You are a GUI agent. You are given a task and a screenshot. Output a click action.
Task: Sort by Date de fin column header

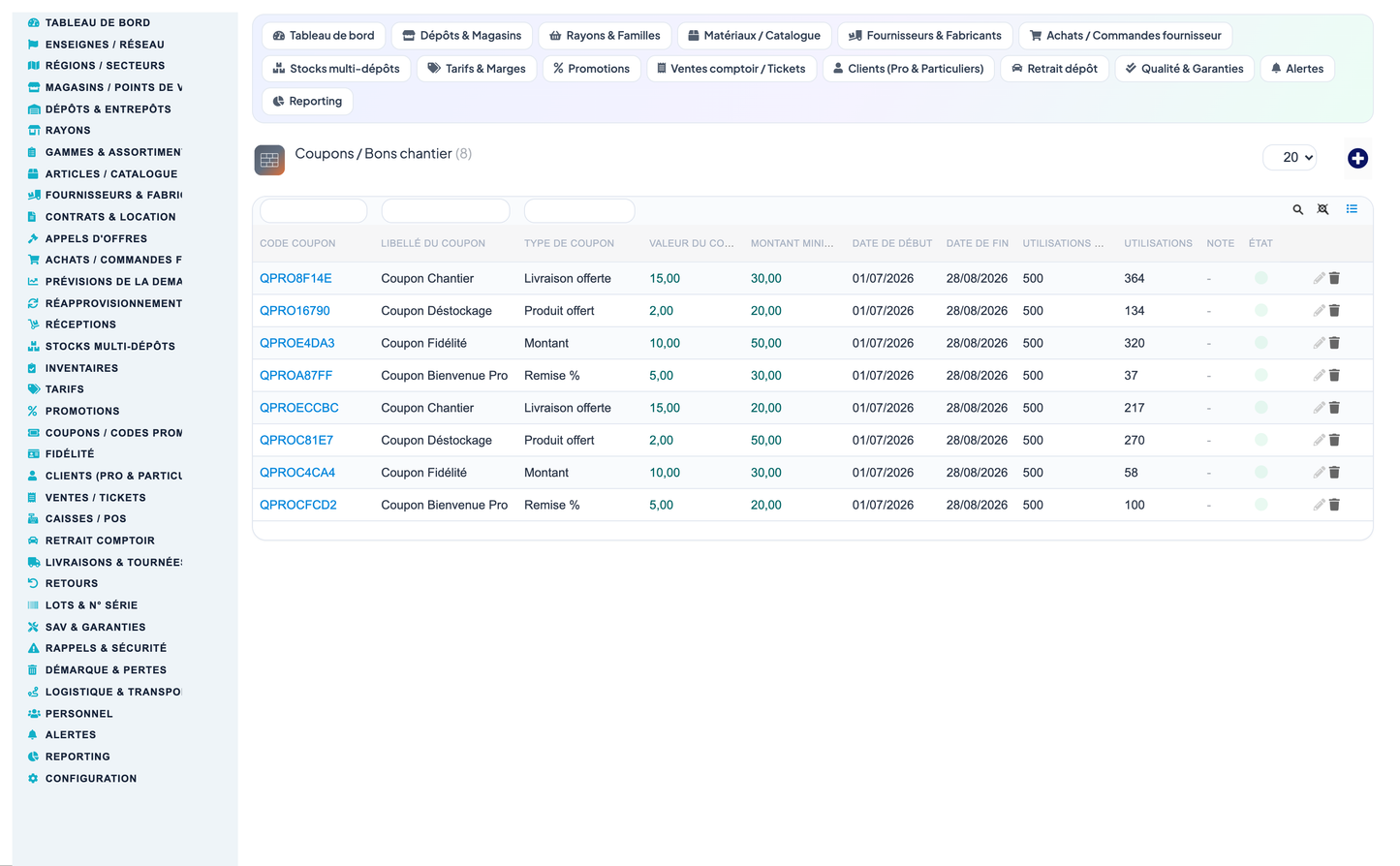[x=978, y=243]
